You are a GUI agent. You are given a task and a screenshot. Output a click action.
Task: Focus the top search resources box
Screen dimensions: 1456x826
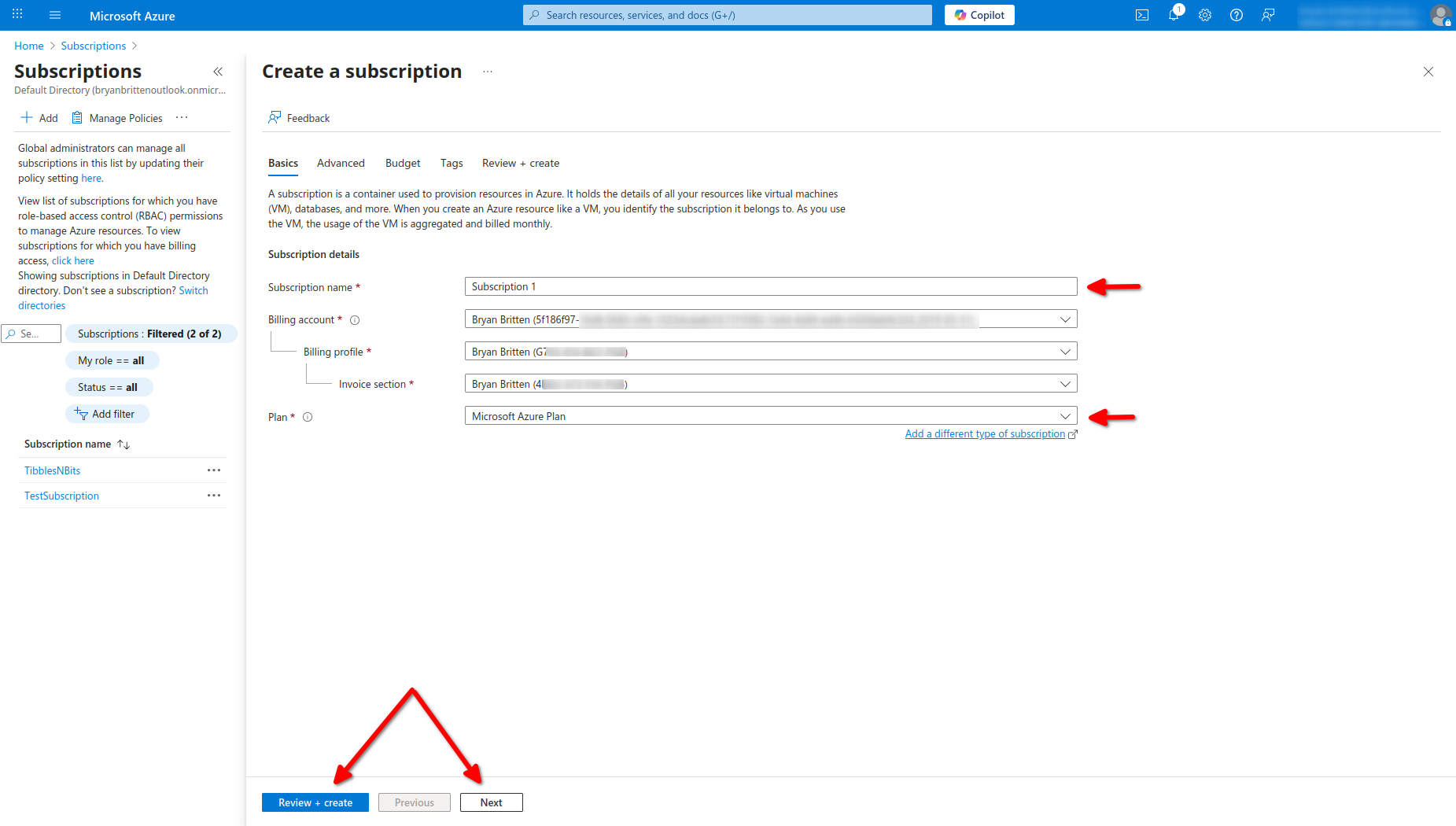728,15
